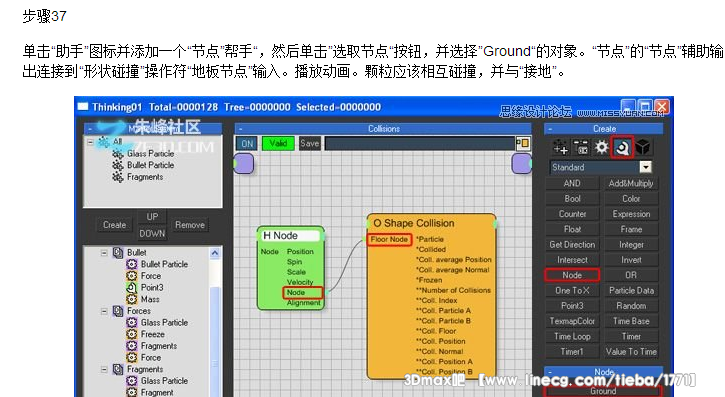
Task: Toggle the green Valid button
Action: coord(278,143)
